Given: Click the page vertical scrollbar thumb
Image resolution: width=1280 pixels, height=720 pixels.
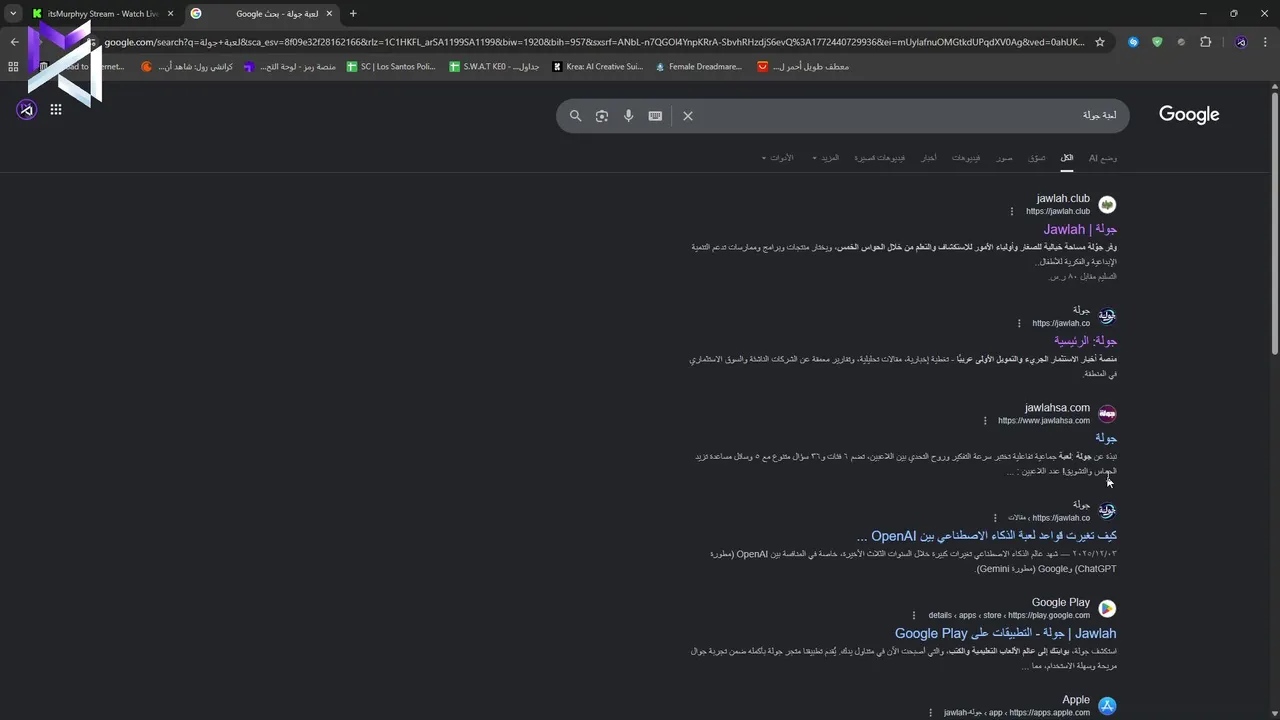Looking at the screenshot, I should coord(1275,222).
